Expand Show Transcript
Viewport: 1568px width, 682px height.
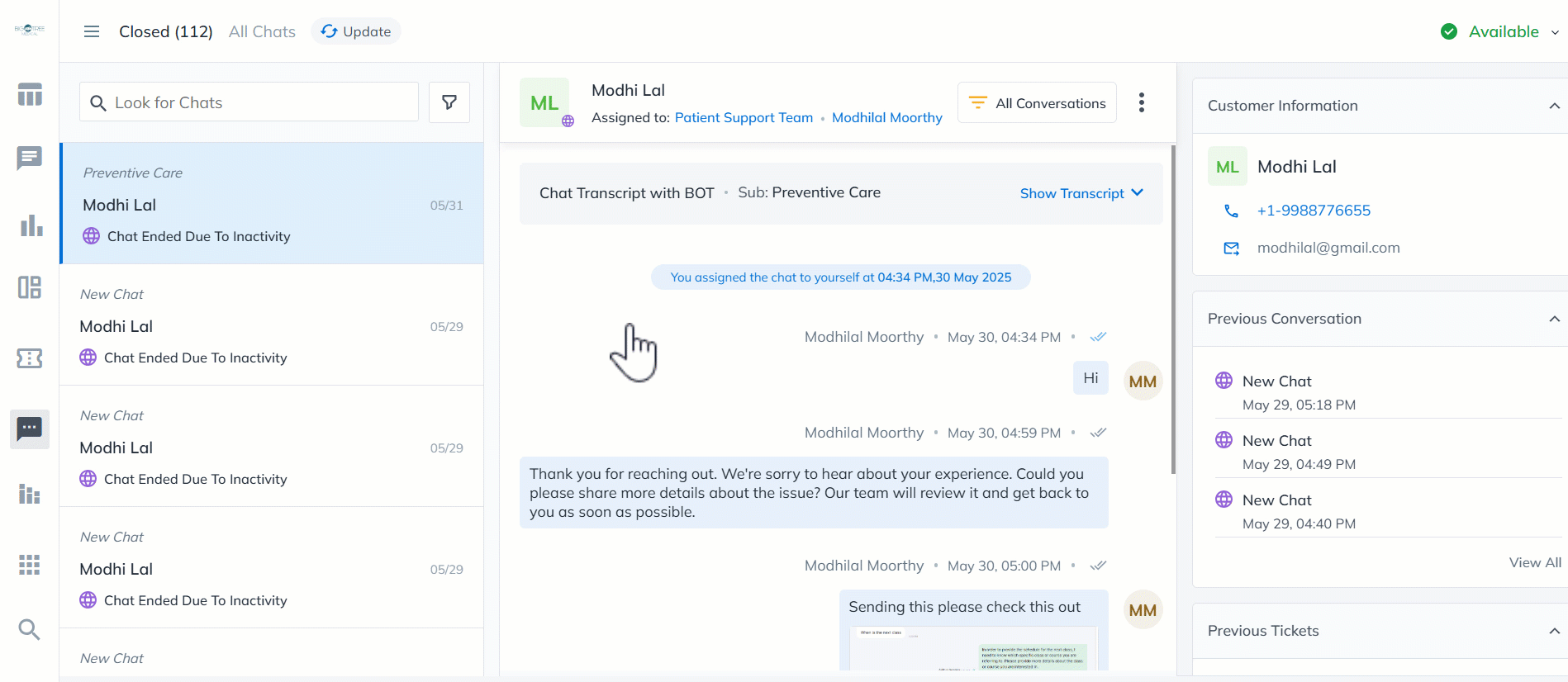tap(1081, 193)
